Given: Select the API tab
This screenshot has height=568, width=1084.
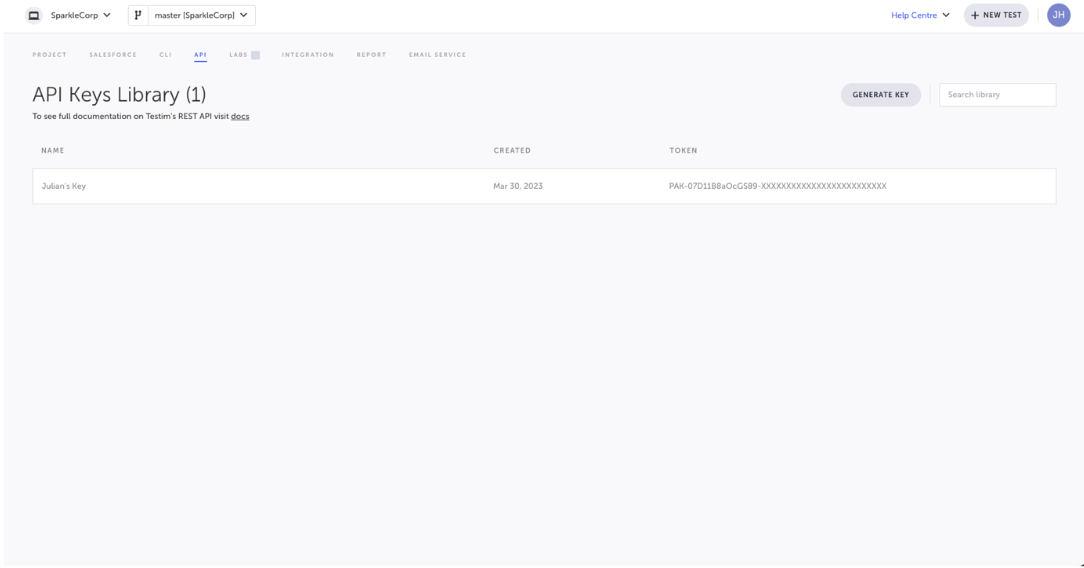Looking at the screenshot, I should [200, 55].
